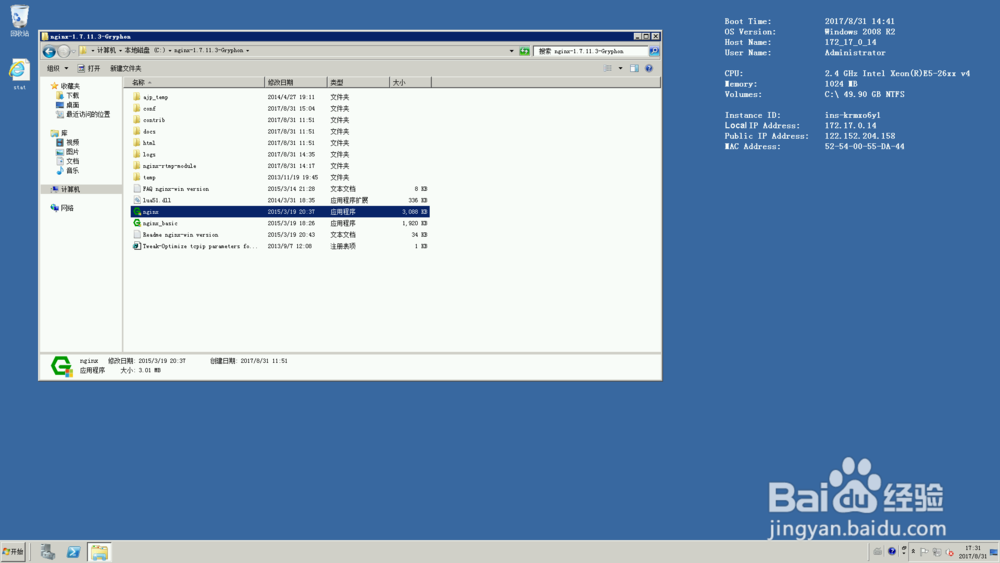Image resolution: width=1000 pixels, height=563 pixels.
Task: Expand the address bar history dropdown
Action: (511, 51)
